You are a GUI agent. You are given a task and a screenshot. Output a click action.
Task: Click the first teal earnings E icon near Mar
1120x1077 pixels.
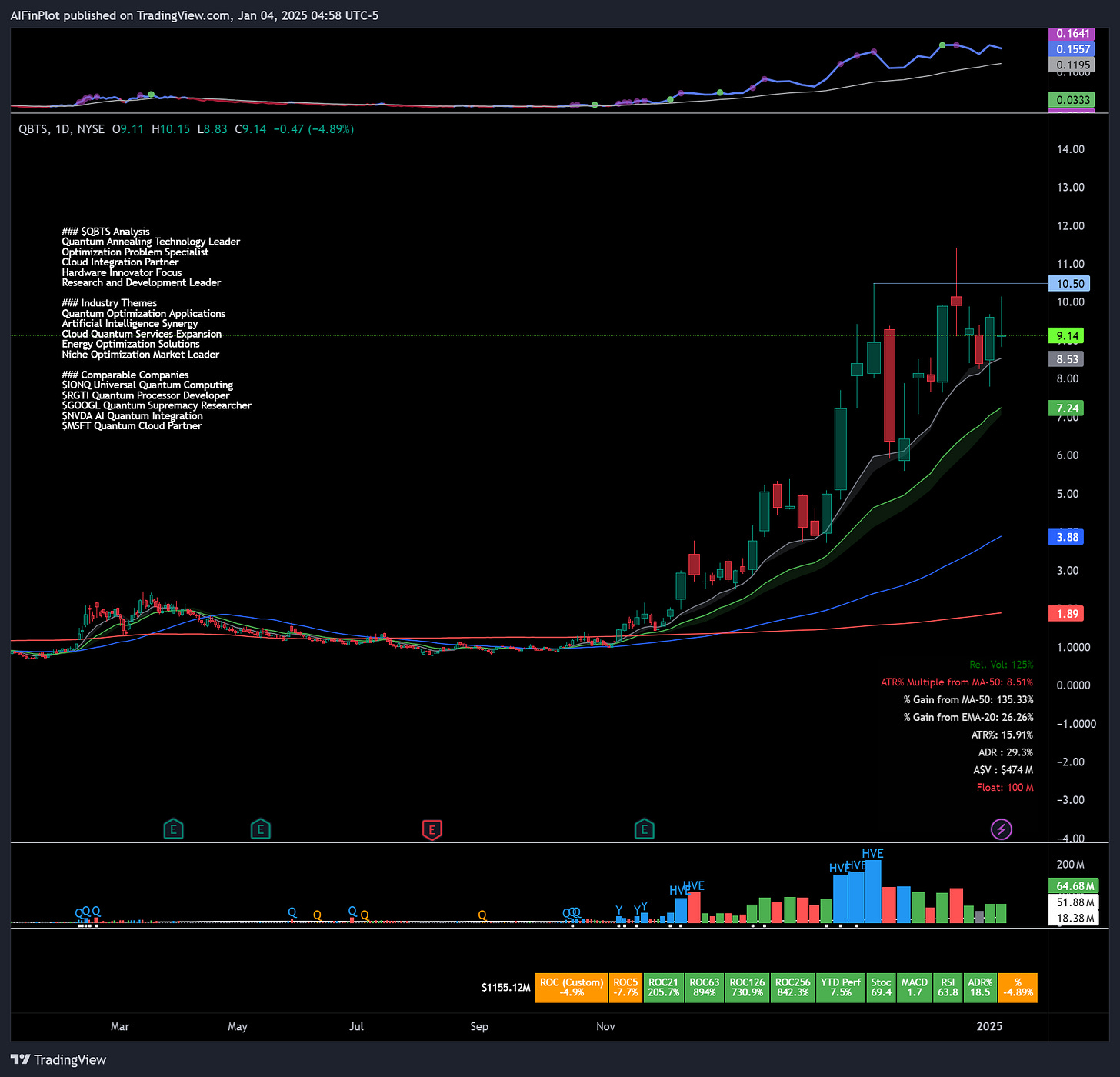coord(174,829)
